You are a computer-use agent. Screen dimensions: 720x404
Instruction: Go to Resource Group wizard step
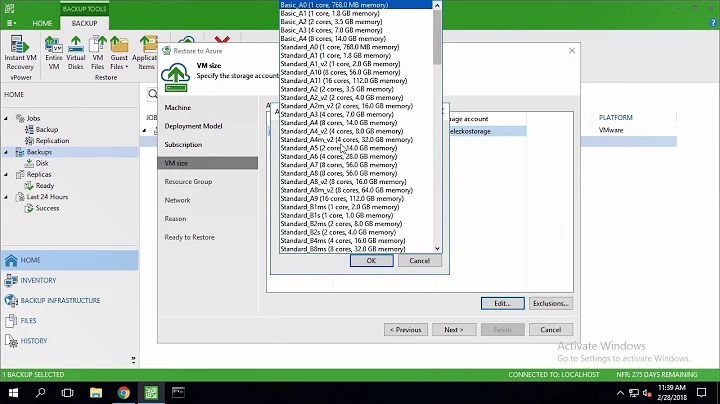[x=188, y=182]
